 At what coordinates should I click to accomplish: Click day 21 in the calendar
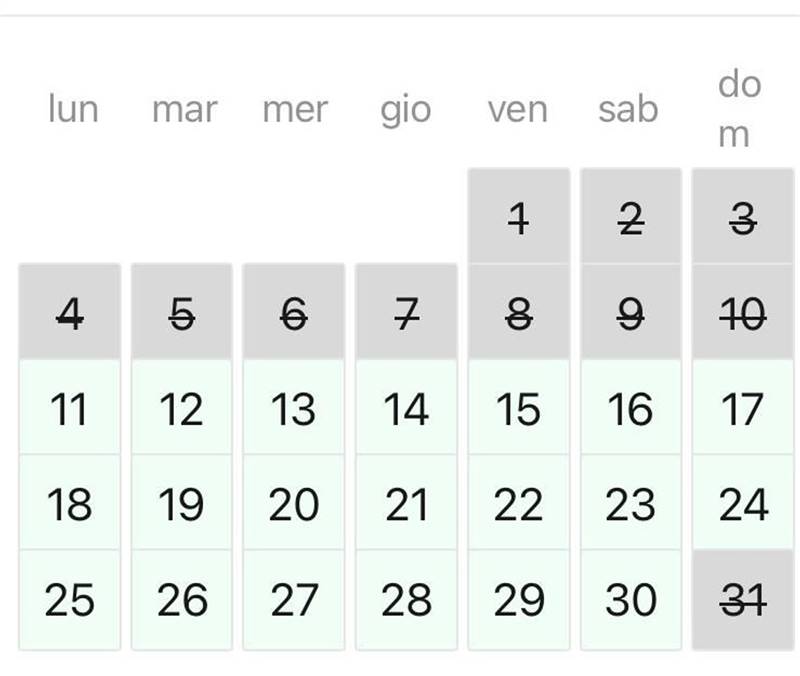coord(406,504)
